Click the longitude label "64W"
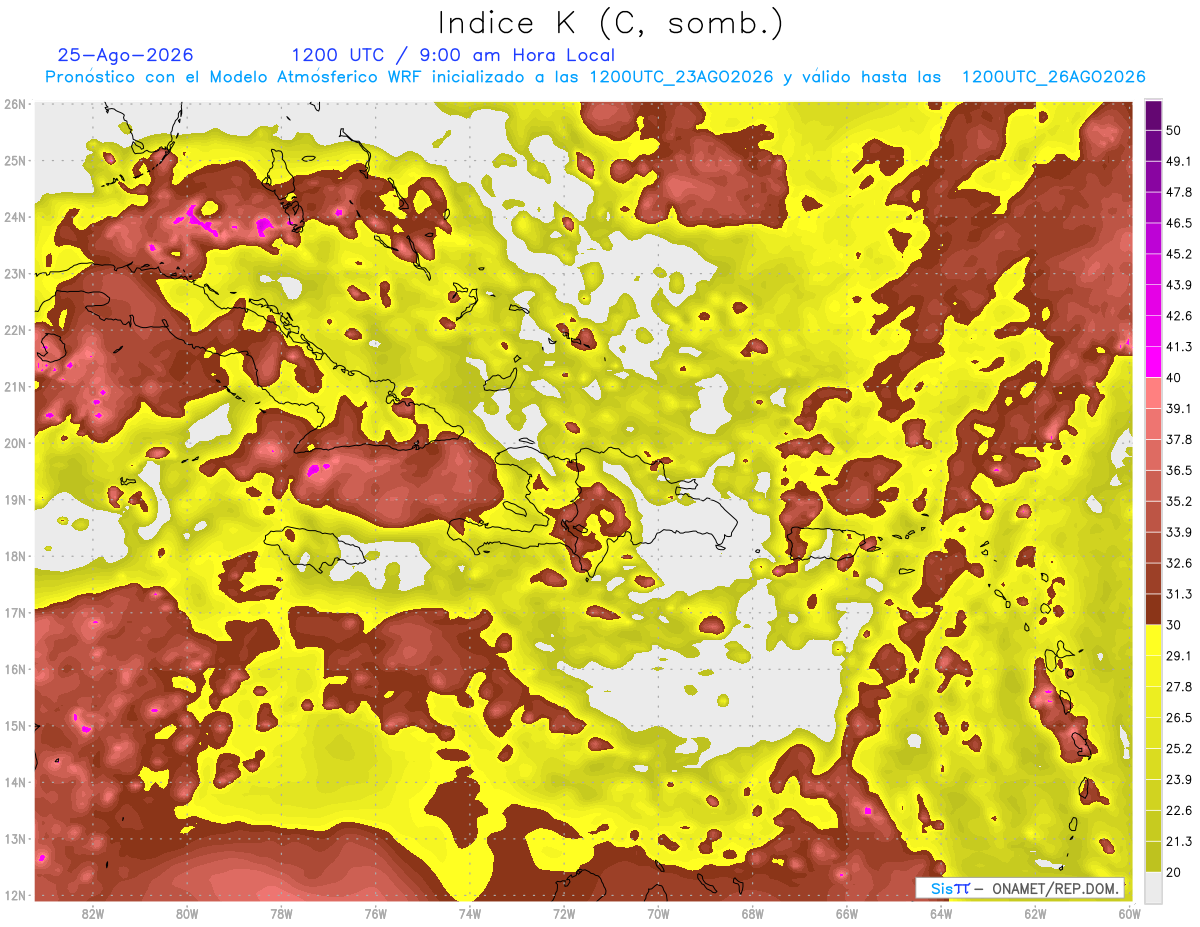 point(941,914)
